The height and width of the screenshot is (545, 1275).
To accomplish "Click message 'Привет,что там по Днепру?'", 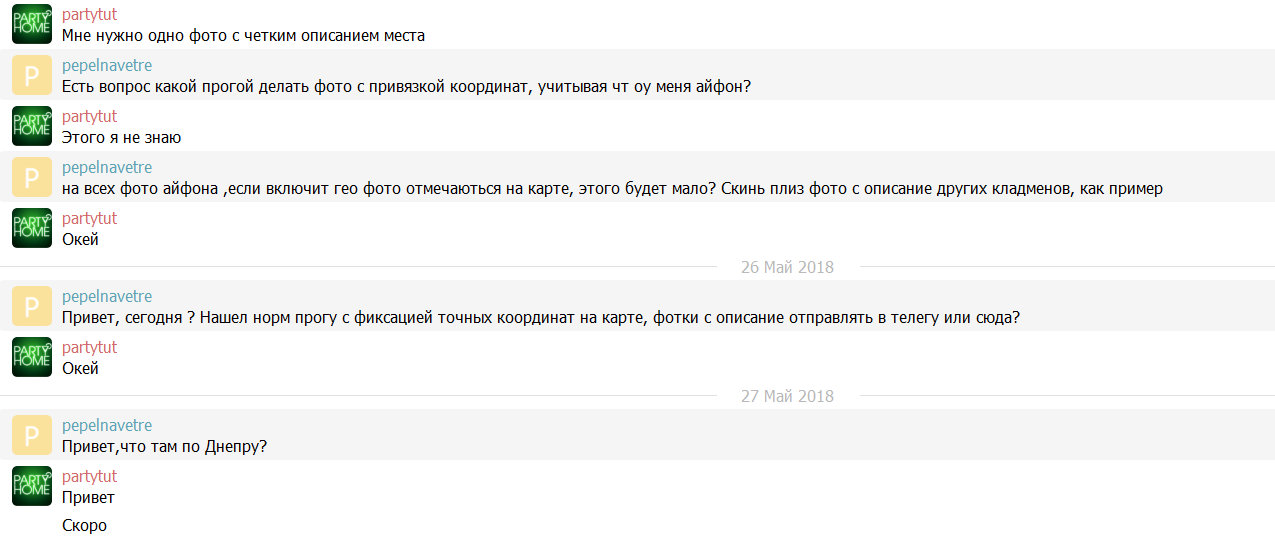I will 164,447.
